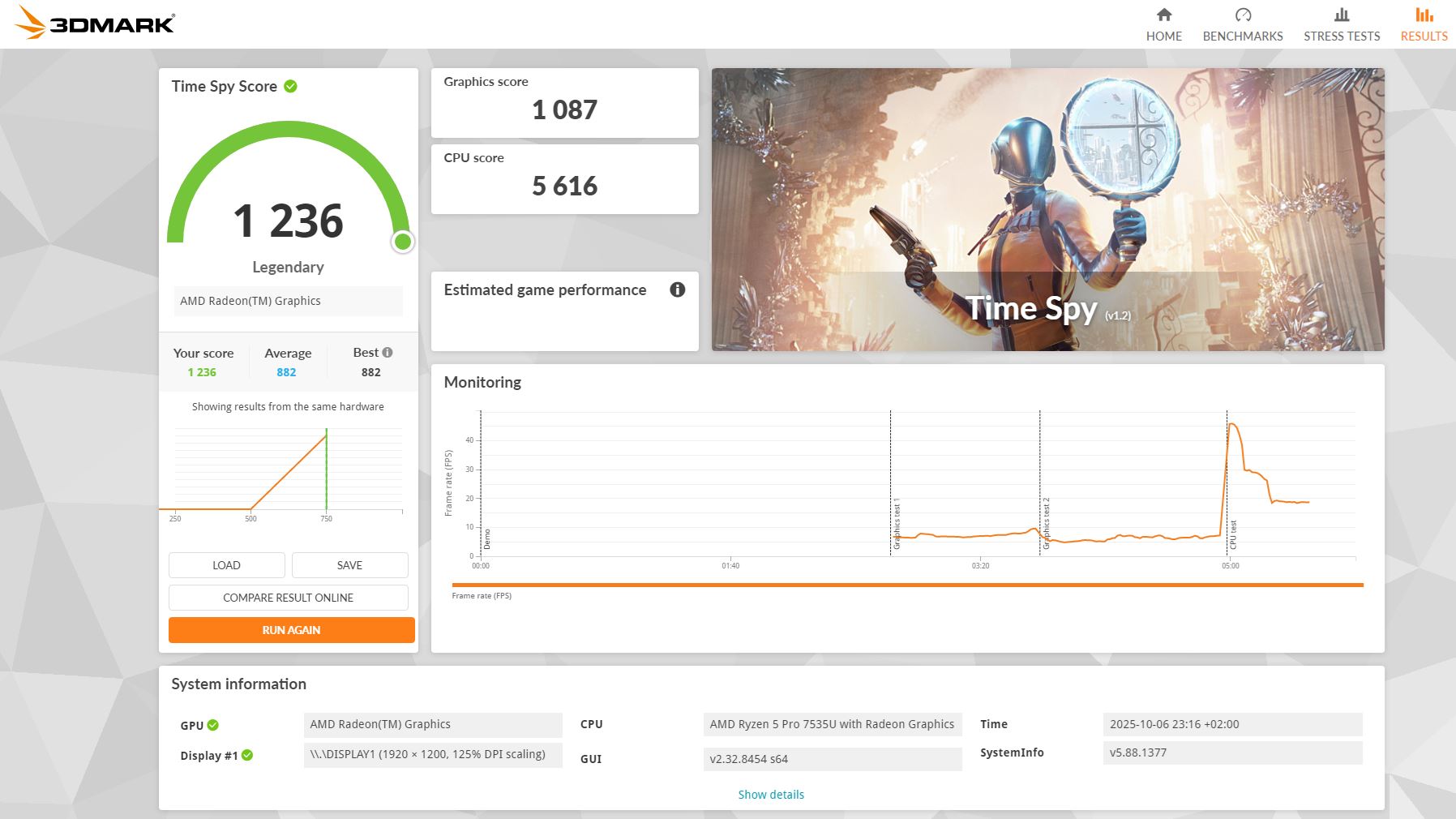
Task: Click the Time Spy artwork thumbnail
Action: tap(1047, 209)
